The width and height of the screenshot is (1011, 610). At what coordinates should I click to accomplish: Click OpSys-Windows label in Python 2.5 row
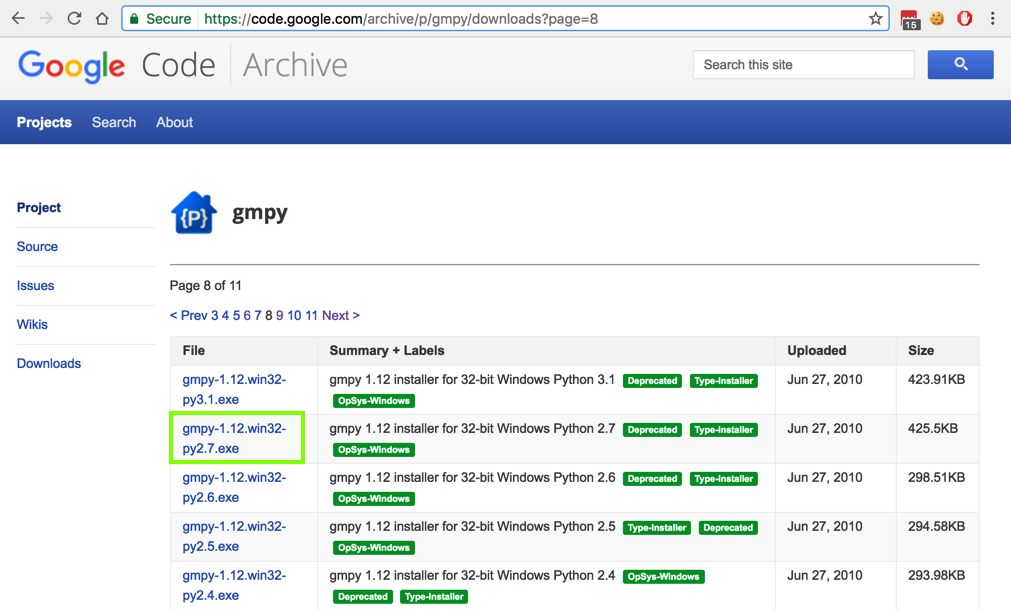(x=374, y=548)
